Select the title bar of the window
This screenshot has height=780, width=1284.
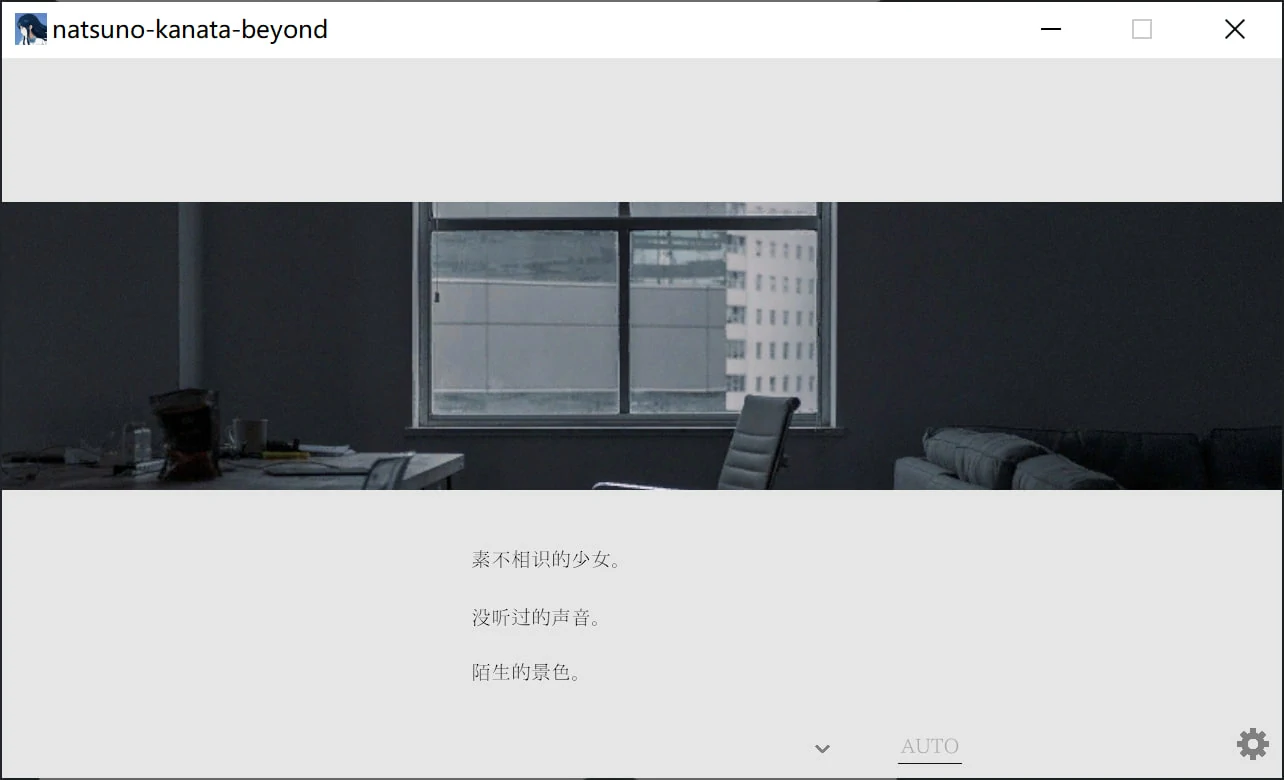[x=600, y=29]
